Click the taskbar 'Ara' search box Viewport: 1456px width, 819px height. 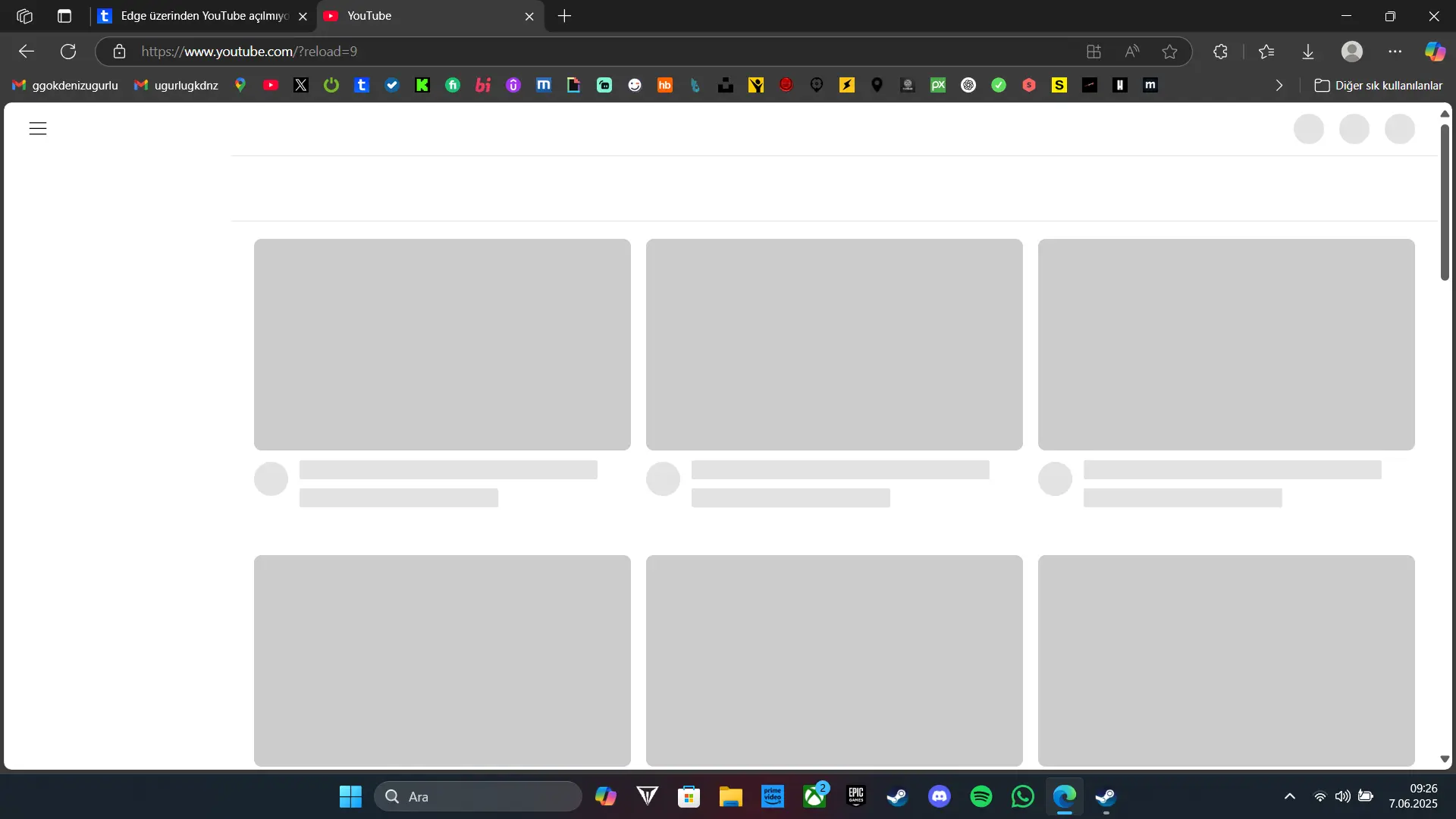478,796
